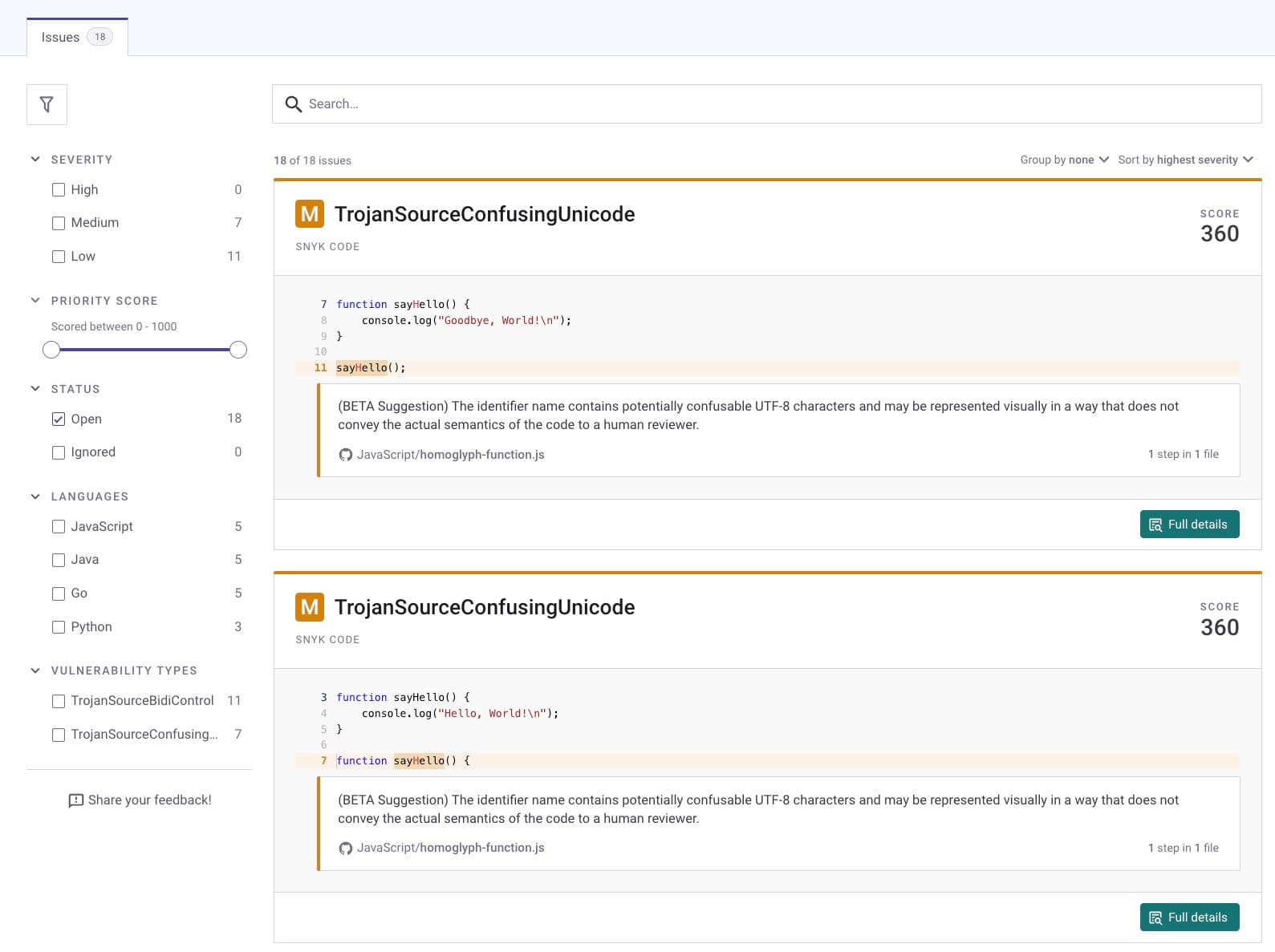Filter by Java language checkbox
This screenshot has height=952, width=1275.
(59, 560)
